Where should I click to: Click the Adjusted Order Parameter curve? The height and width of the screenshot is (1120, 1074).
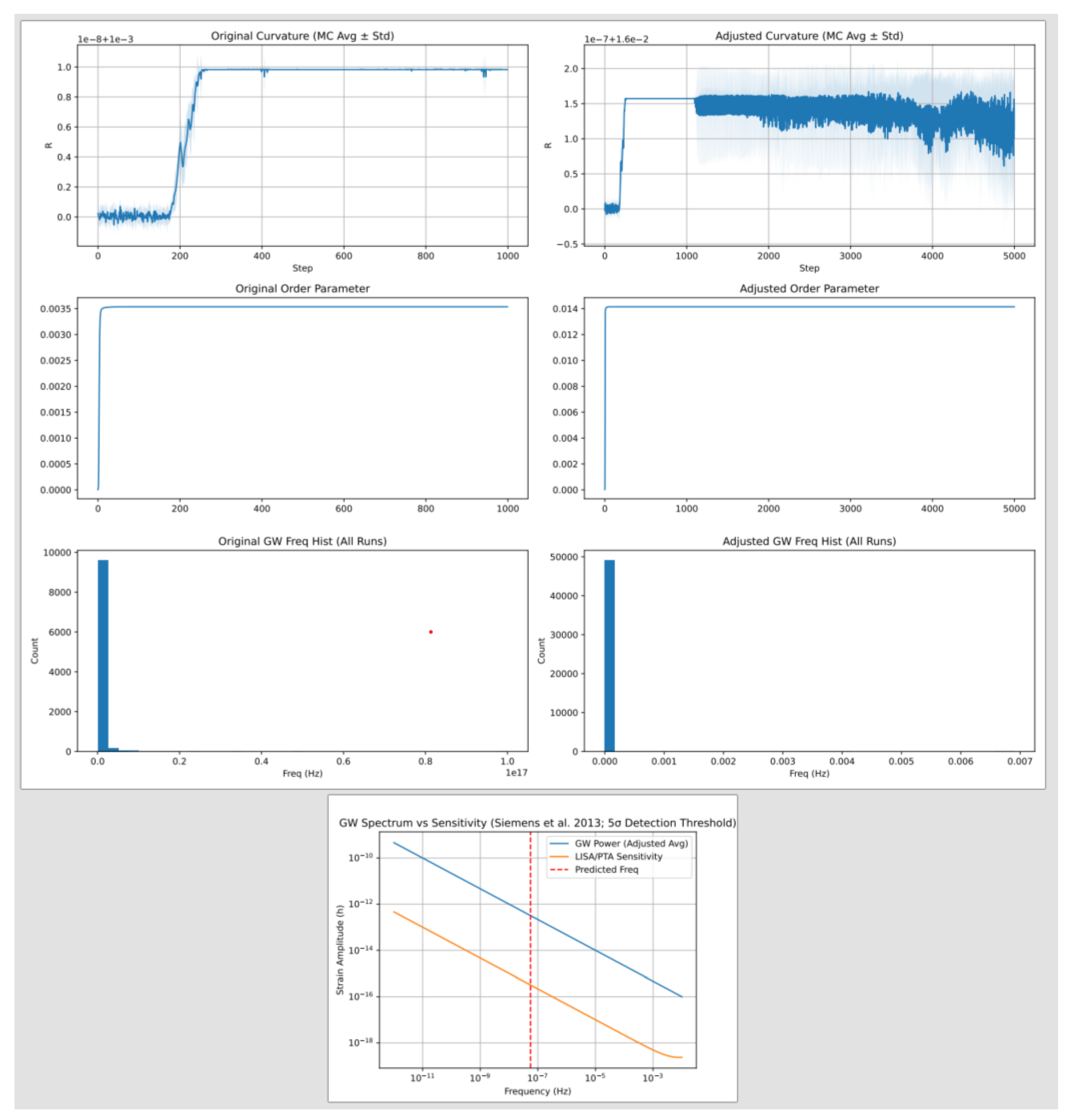pyautogui.click(x=800, y=306)
